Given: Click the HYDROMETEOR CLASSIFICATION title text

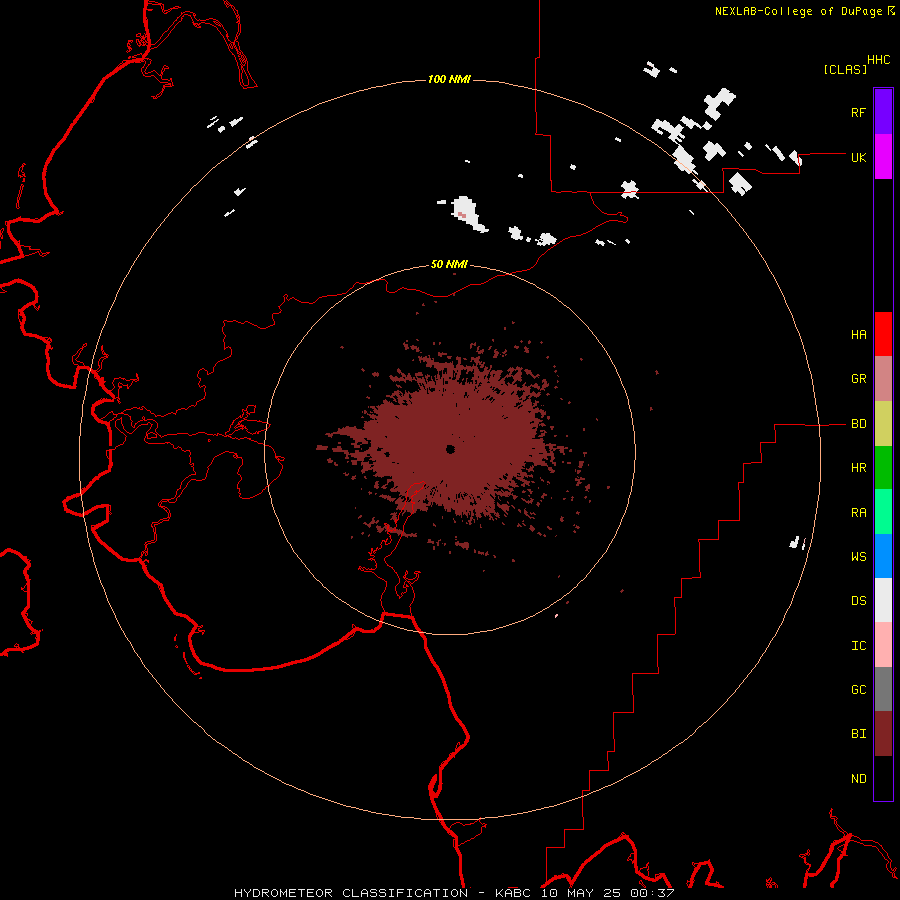Looking at the screenshot, I should click(x=351, y=893).
